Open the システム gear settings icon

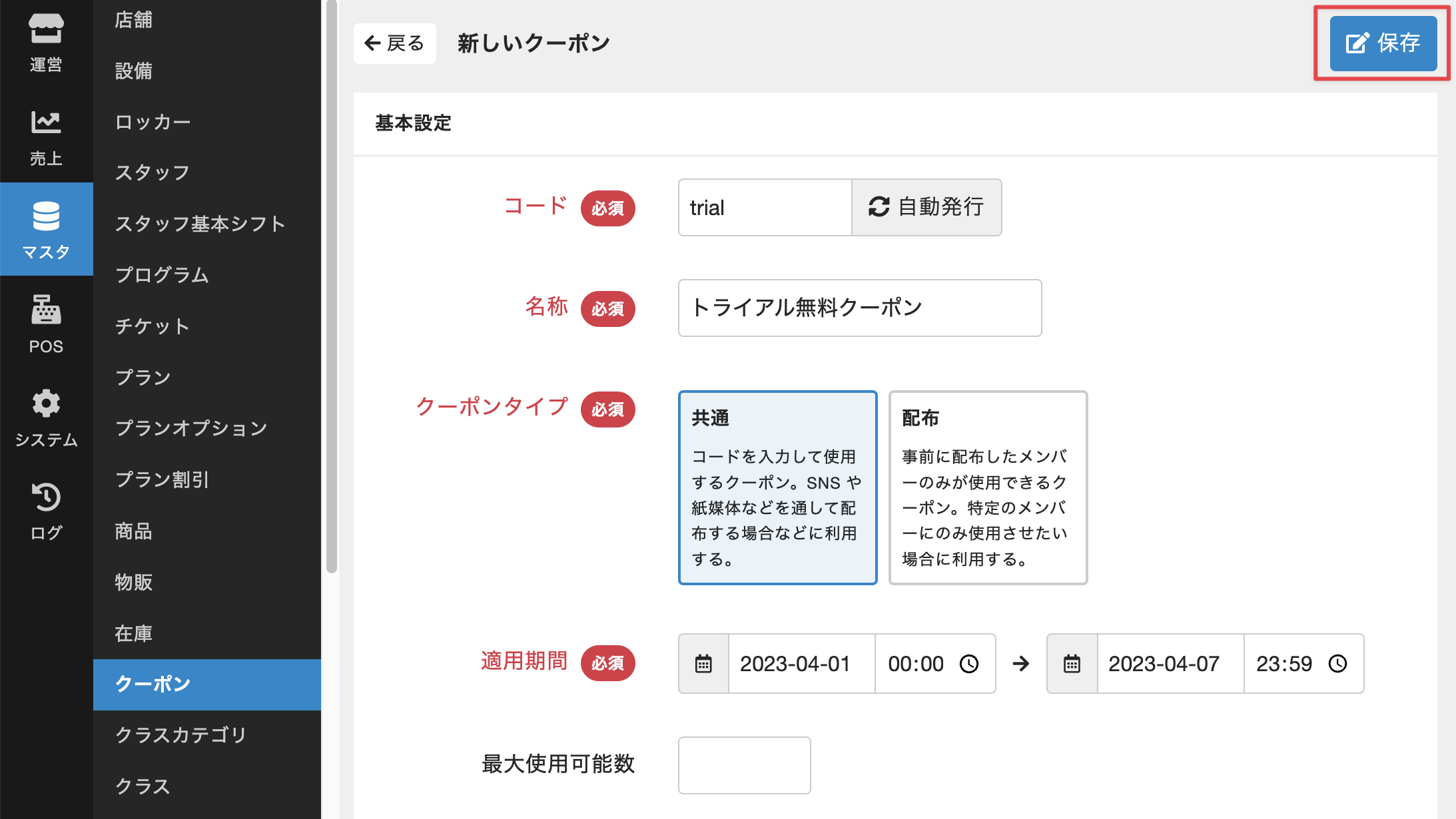point(46,404)
